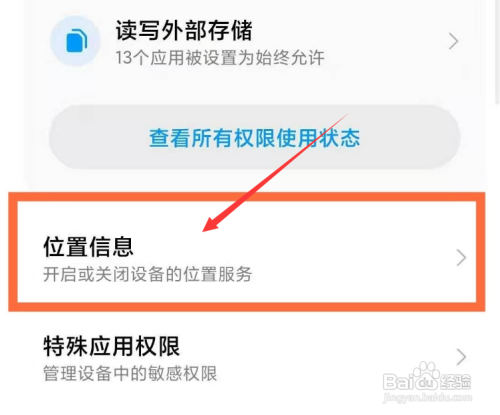Click 查看所有权限使用状态 button

tap(255, 137)
